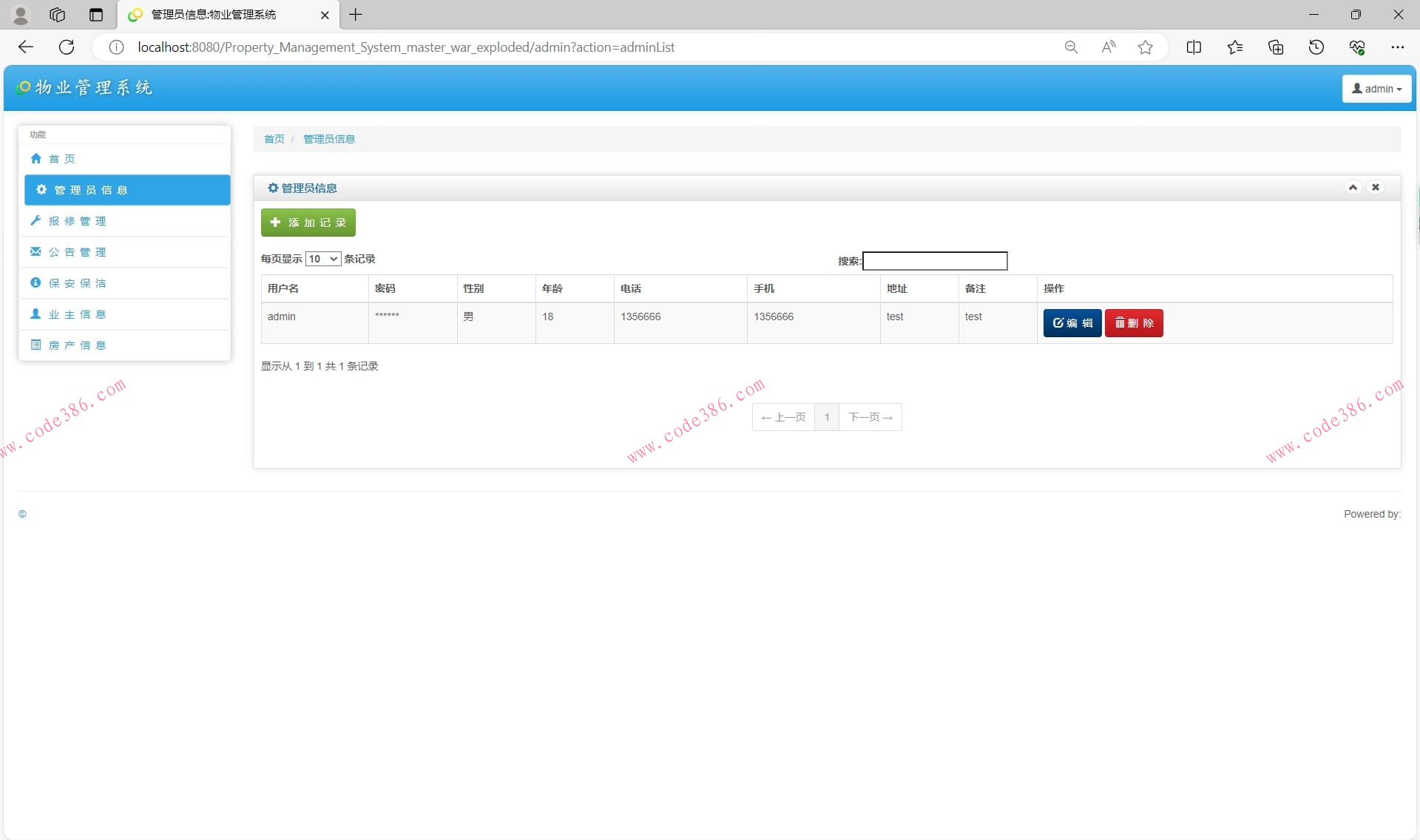The image size is (1420, 840).
Task: Edit the admin record with 编辑 button
Action: 1072,323
